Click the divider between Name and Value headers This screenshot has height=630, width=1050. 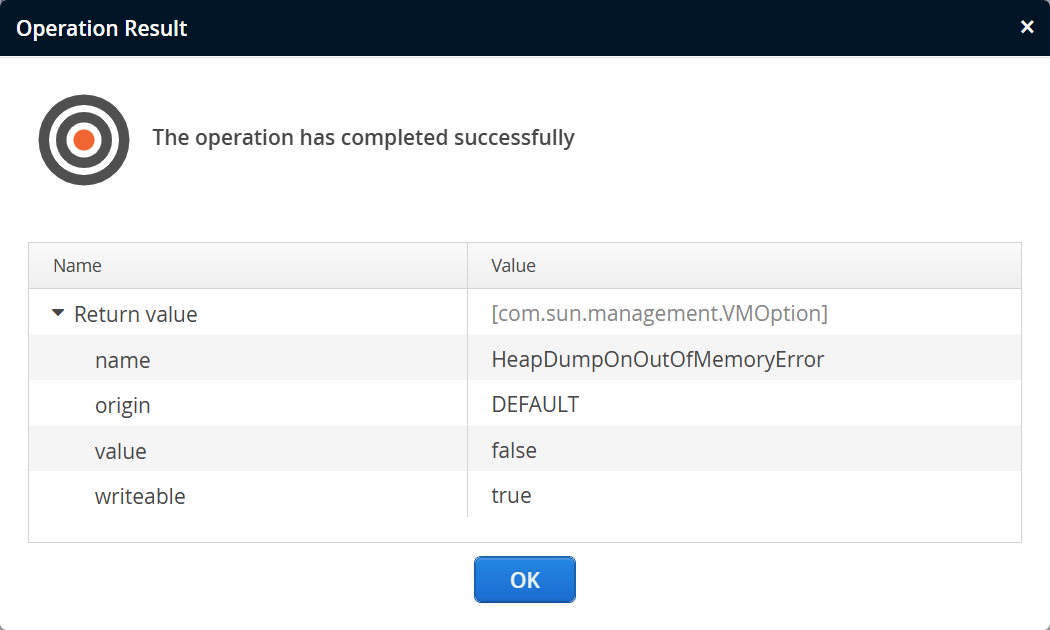point(467,266)
